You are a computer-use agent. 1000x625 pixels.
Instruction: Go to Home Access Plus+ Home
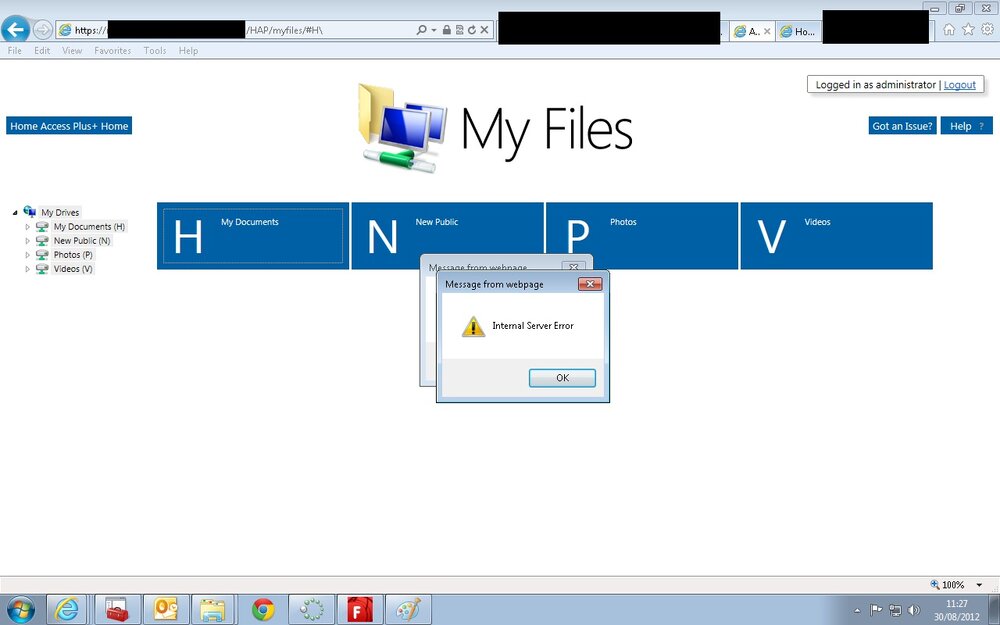69,126
